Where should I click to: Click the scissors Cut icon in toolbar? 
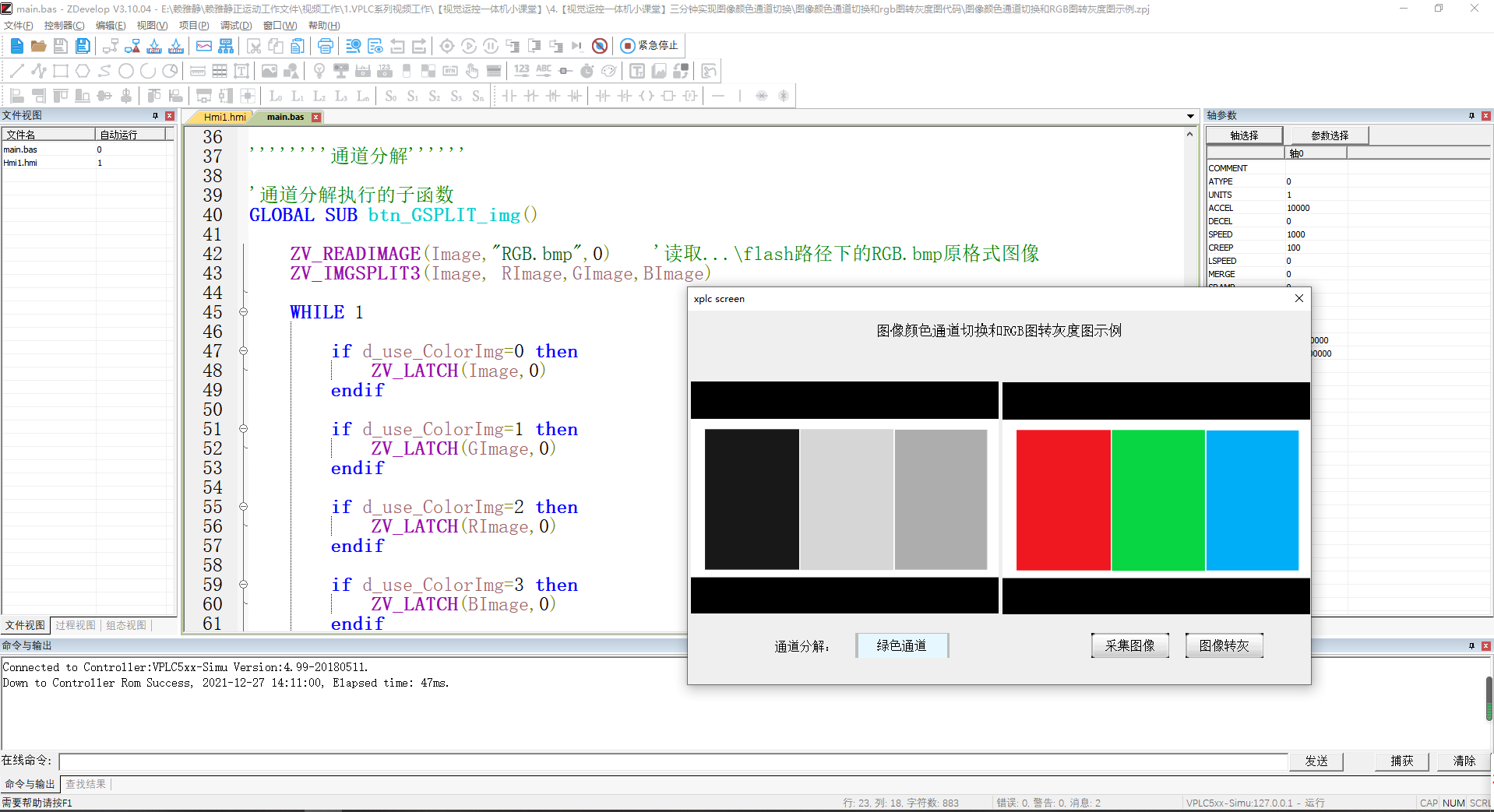tap(255, 46)
